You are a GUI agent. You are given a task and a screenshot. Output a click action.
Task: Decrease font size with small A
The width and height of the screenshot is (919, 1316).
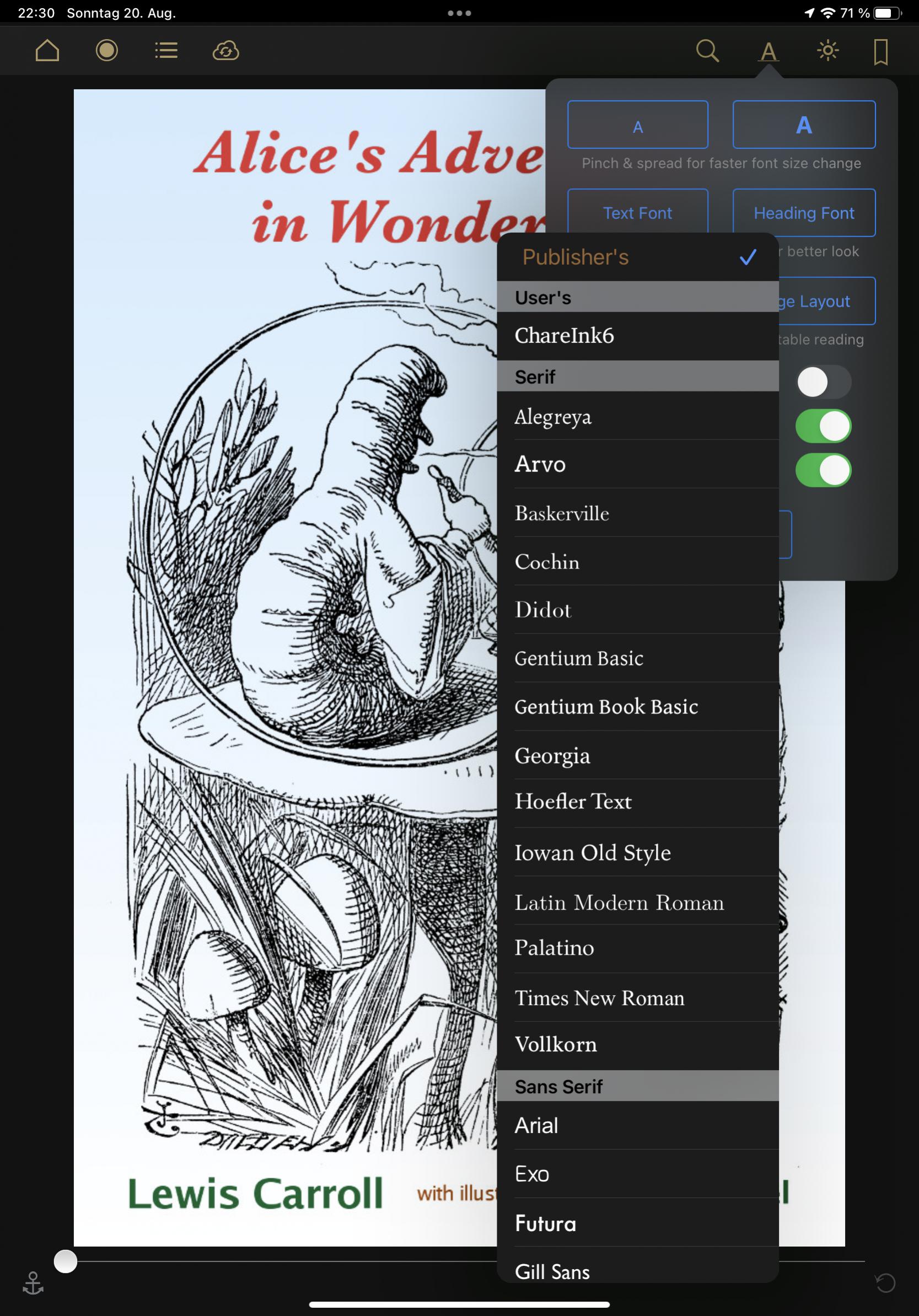point(637,125)
